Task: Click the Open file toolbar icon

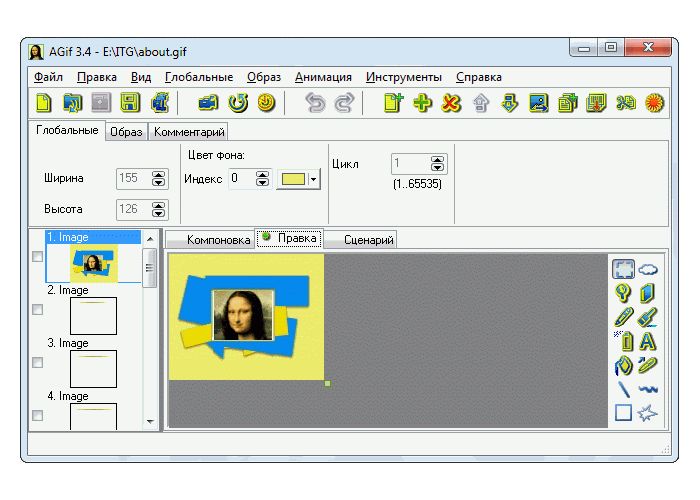Action: pyautogui.click(x=72, y=103)
